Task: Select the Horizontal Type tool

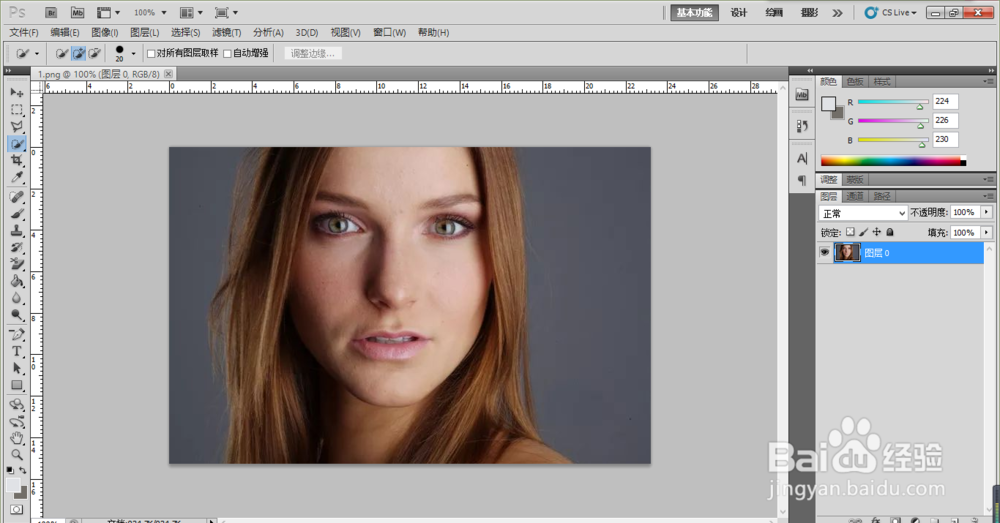Action: [17, 351]
